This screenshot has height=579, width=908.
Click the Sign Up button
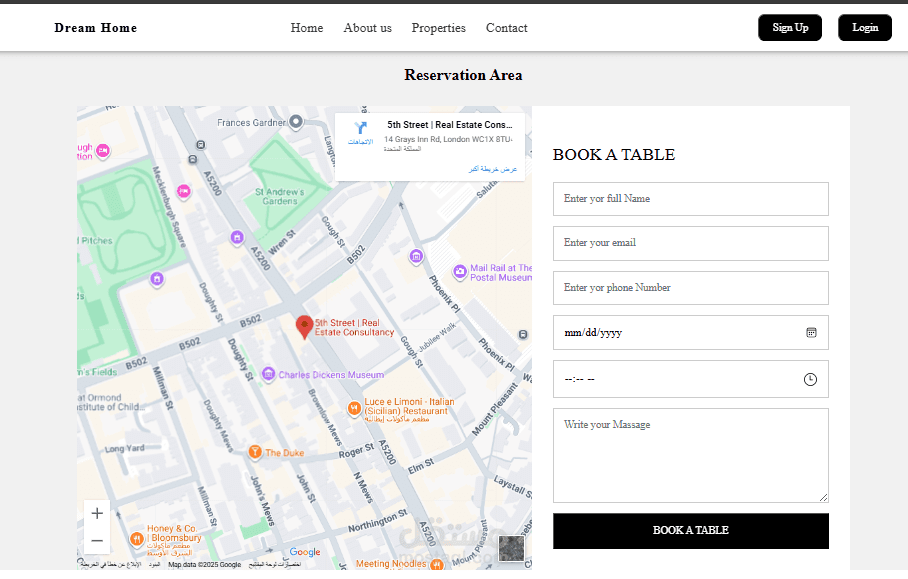[790, 28]
